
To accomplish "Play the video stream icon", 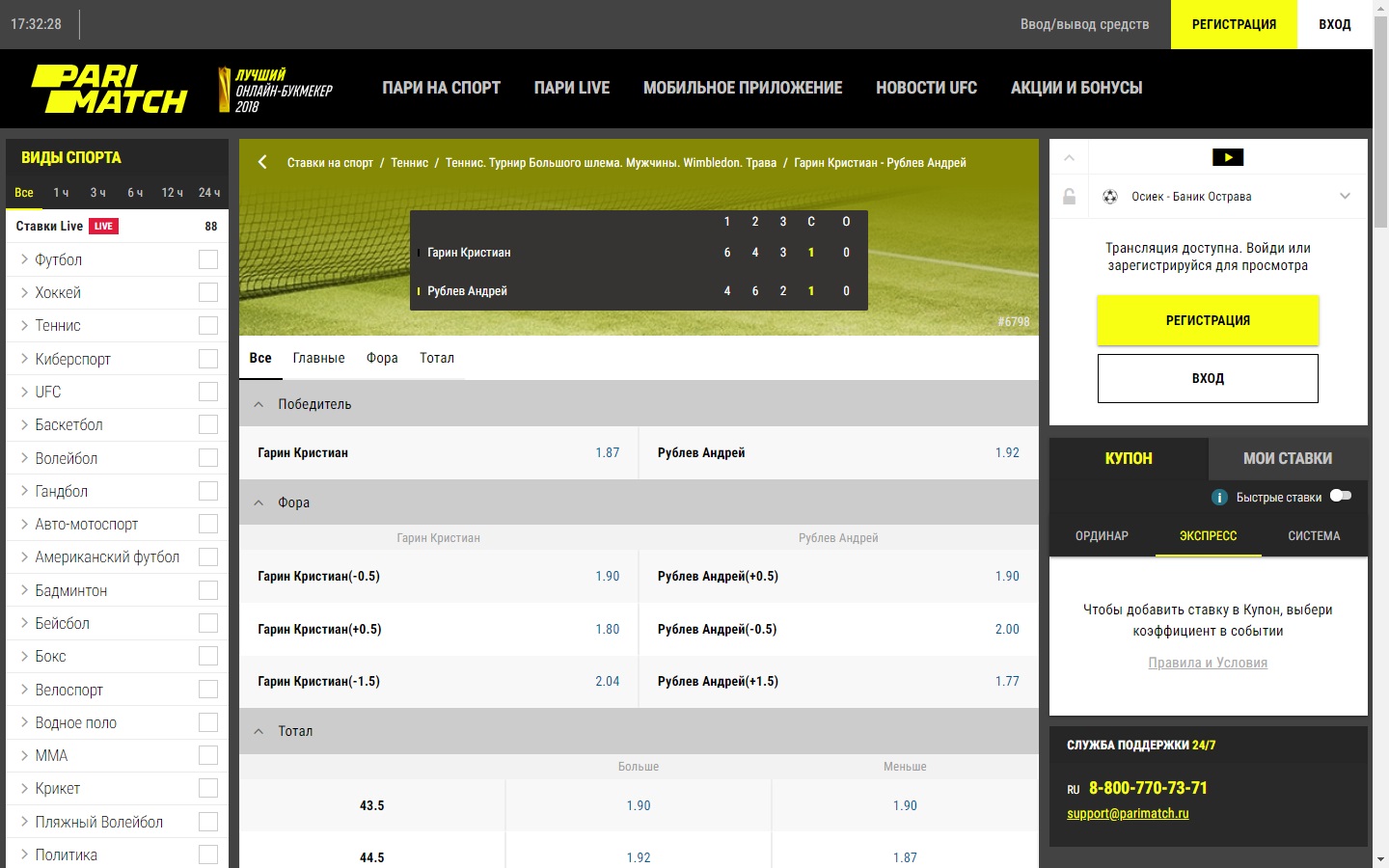I will point(1227,157).
